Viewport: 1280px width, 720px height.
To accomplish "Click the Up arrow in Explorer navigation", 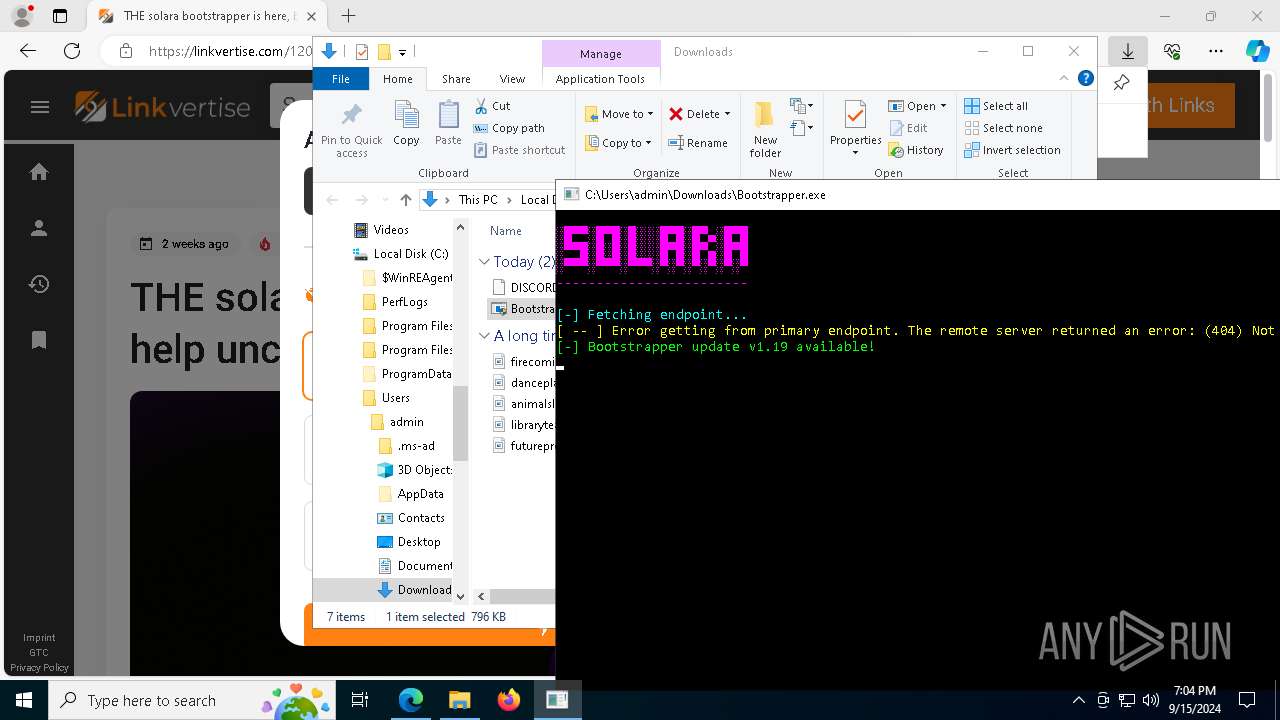I will (x=405, y=200).
